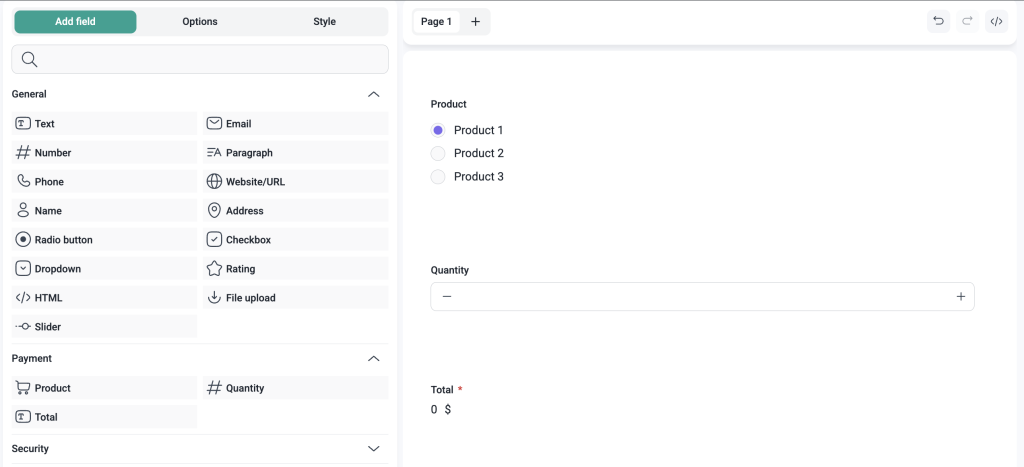Image resolution: width=1024 pixels, height=467 pixels.
Task: Select the Product 1 radio option
Action: (x=438, y=130)
